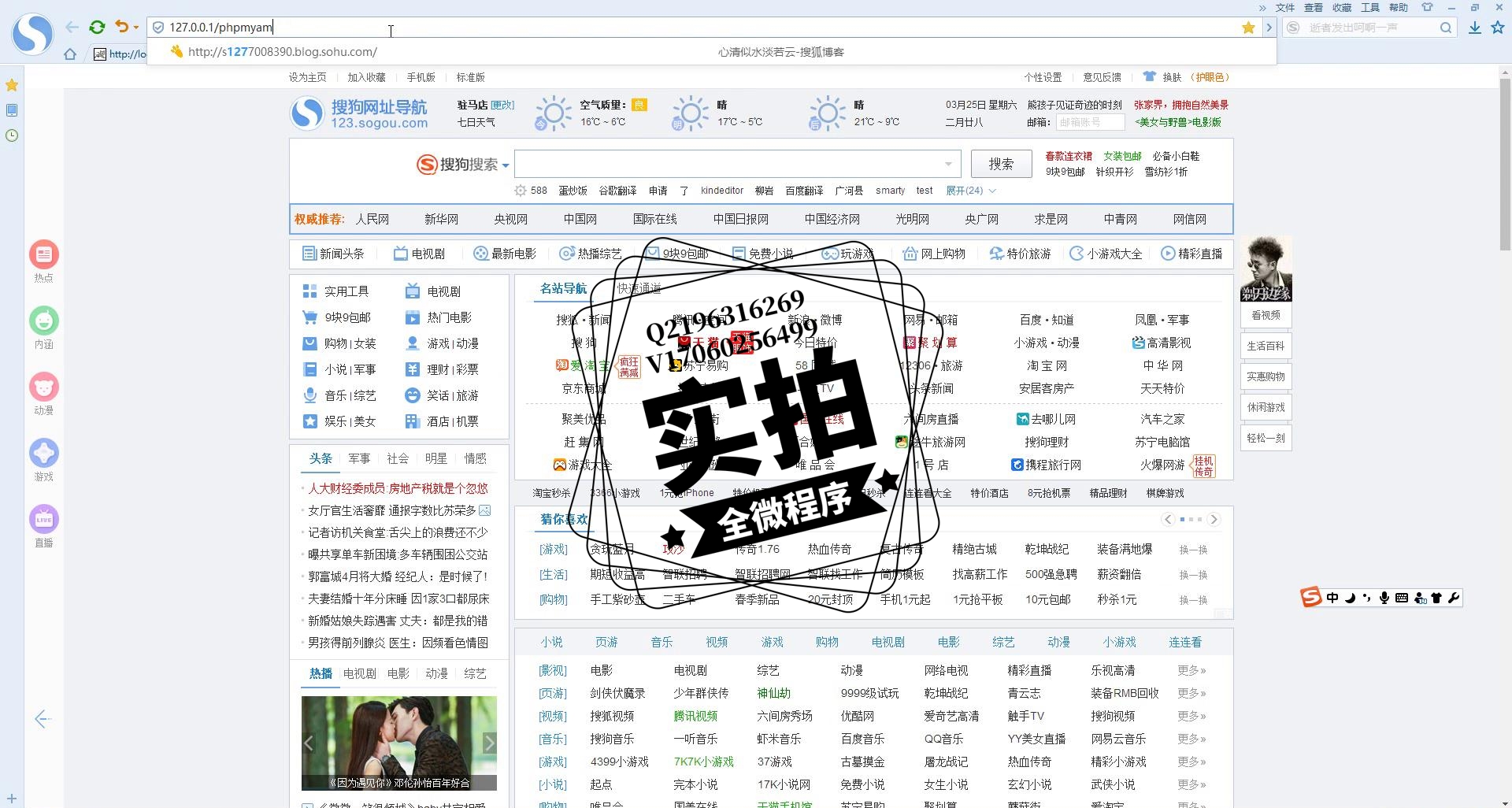
Task: Open the 帮助 menu
Action: [x=1399, y=7]
